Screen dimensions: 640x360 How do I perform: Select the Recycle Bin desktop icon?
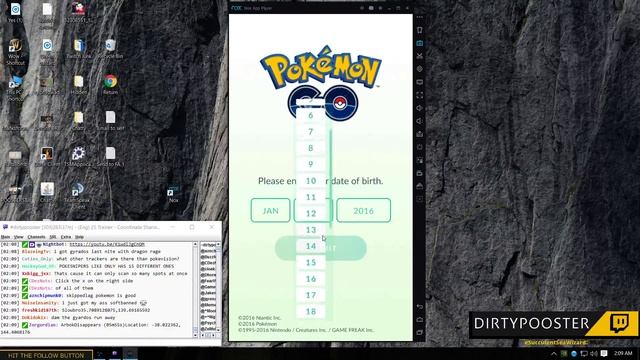[110, 49]
